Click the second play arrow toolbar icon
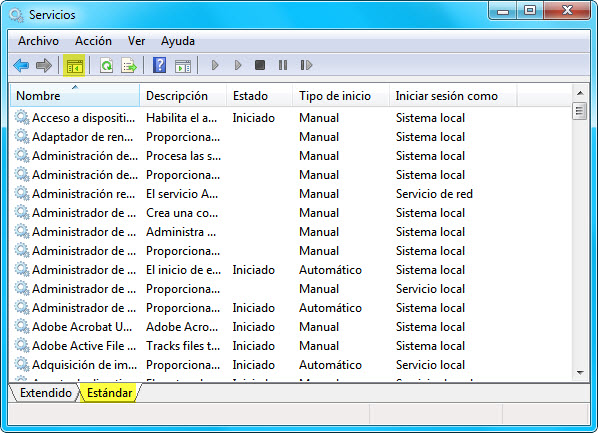Viewport: 598px width, 433px height. (238, 65)
